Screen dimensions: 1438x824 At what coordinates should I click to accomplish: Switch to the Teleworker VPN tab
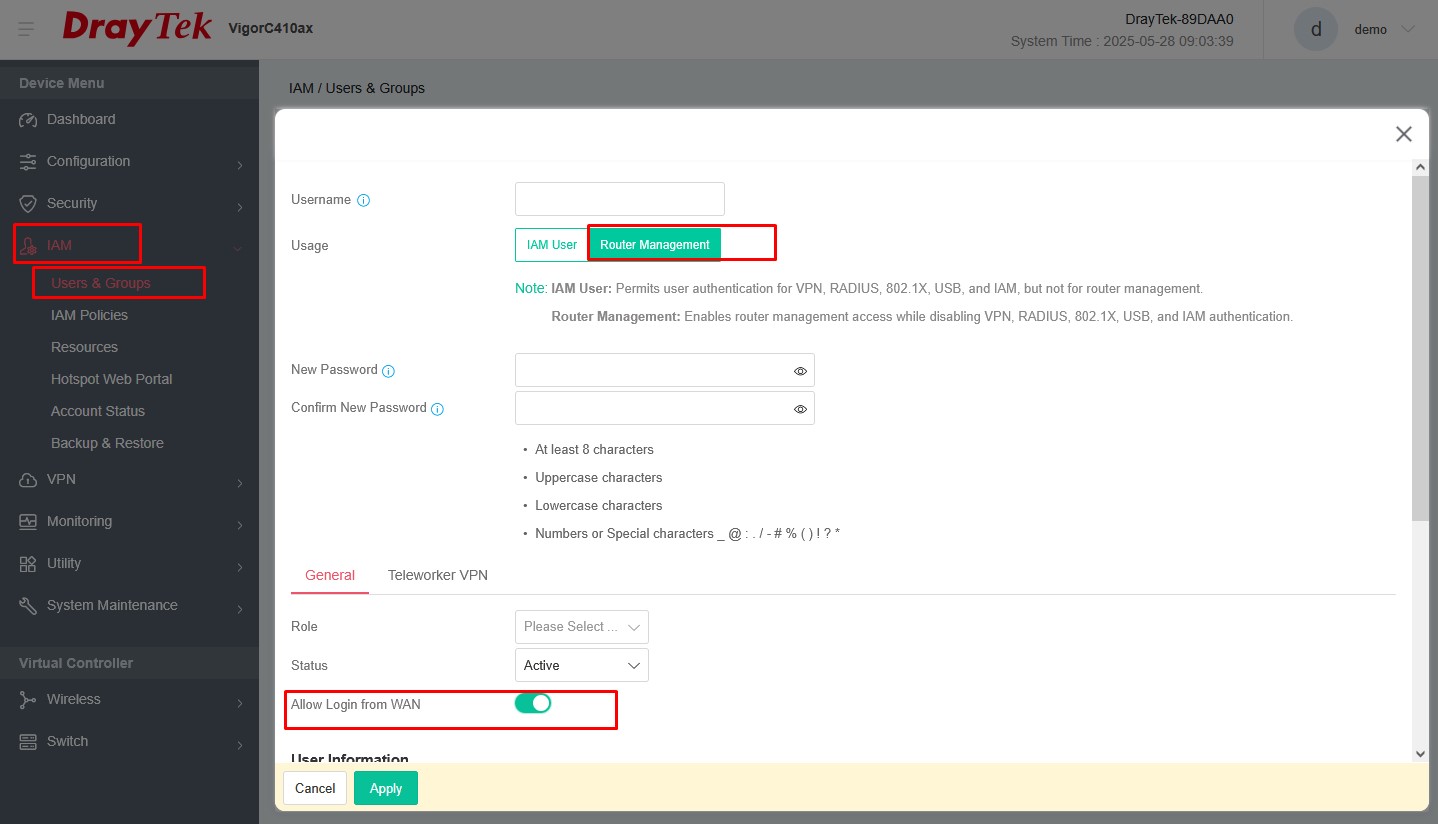(x=438, y=575)
